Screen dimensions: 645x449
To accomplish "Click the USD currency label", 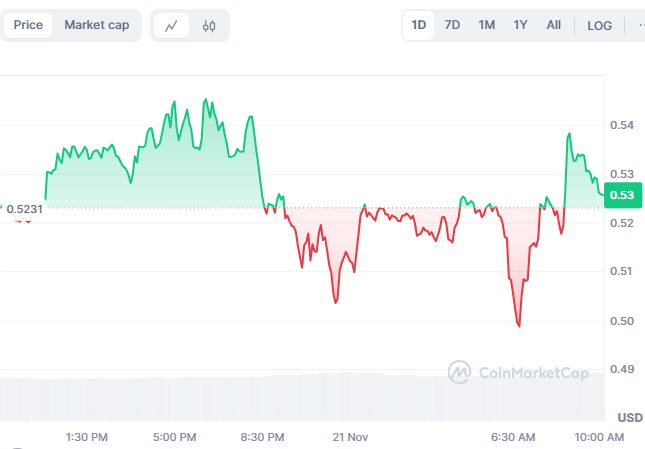I will coord(630,417).
